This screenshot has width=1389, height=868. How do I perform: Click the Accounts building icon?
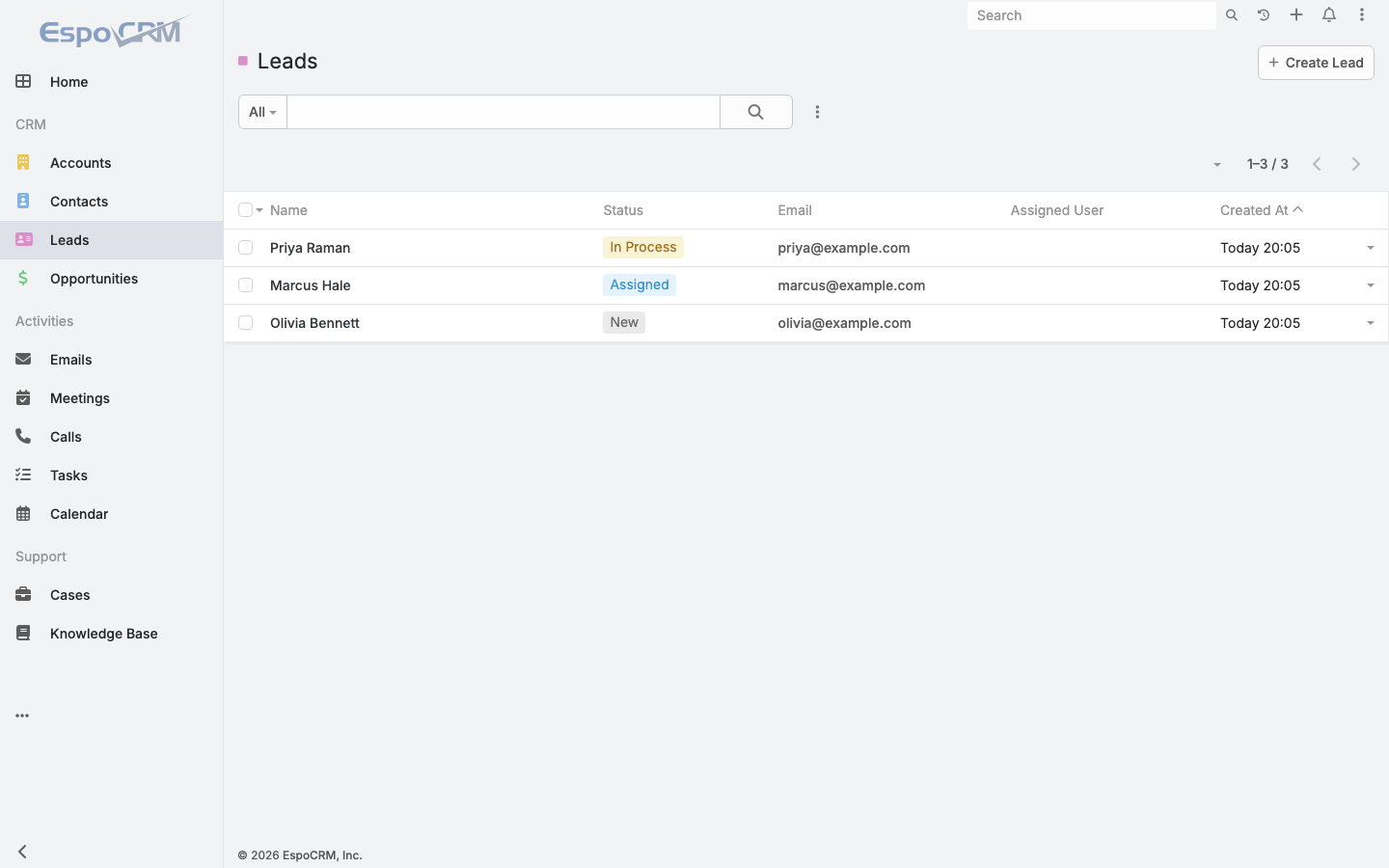click(x=23, y=162)
